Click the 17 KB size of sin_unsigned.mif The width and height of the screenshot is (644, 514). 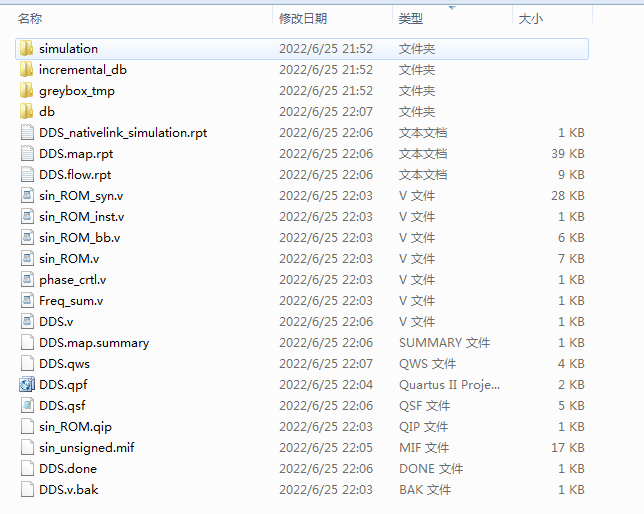coord(568,447)
